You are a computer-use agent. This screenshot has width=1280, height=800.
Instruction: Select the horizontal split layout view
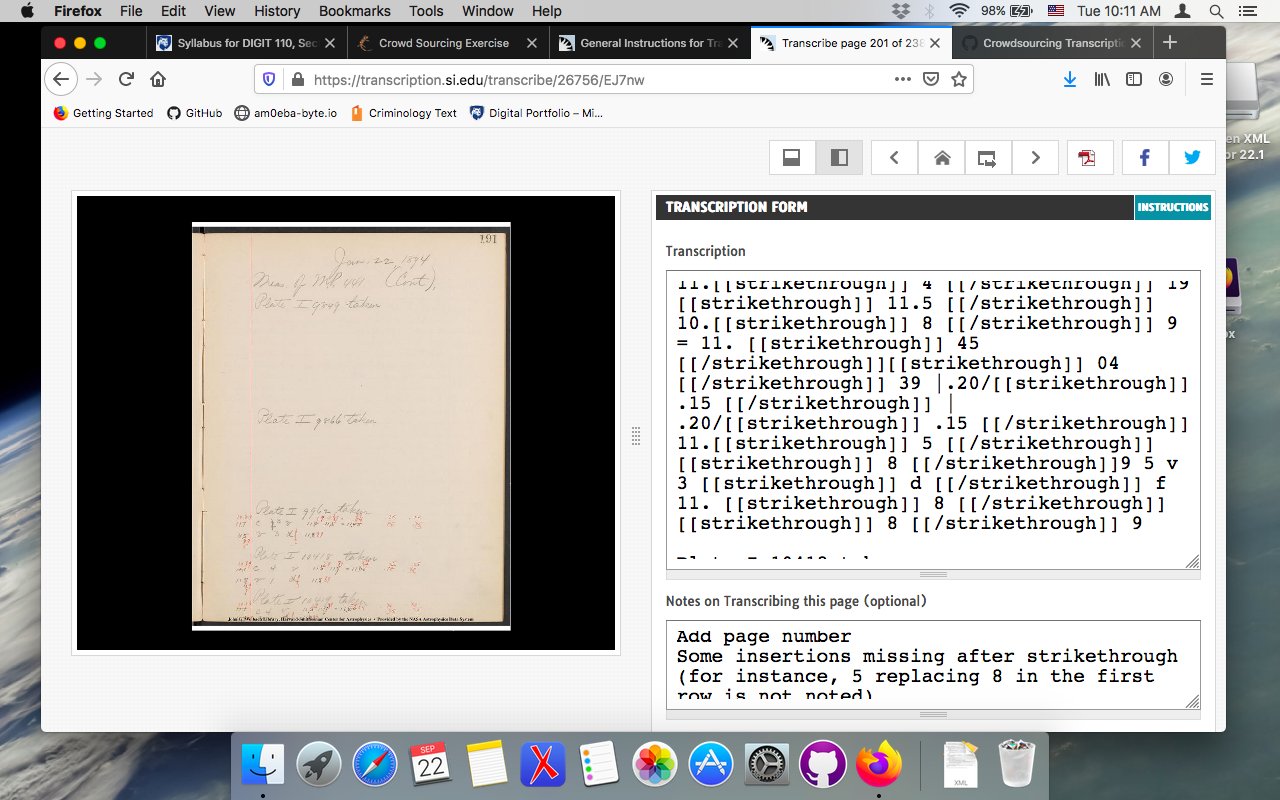[792, 157]
